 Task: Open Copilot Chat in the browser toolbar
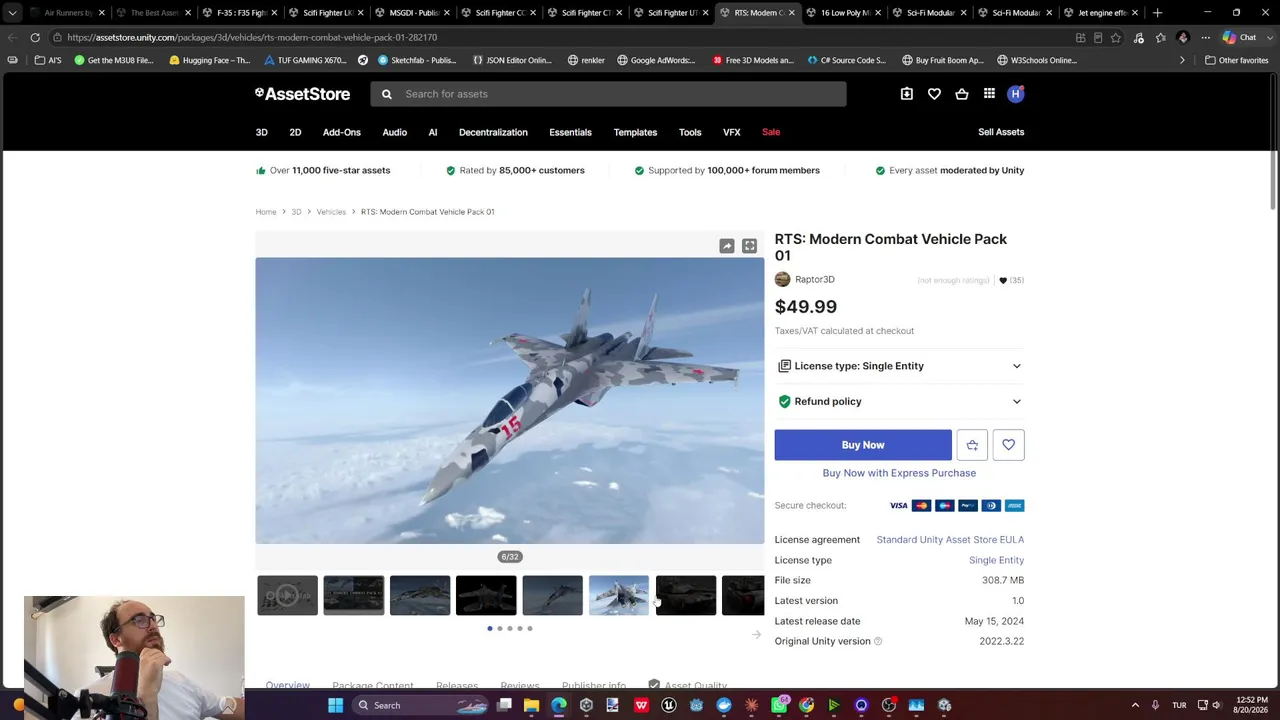tap(1239, 37)
